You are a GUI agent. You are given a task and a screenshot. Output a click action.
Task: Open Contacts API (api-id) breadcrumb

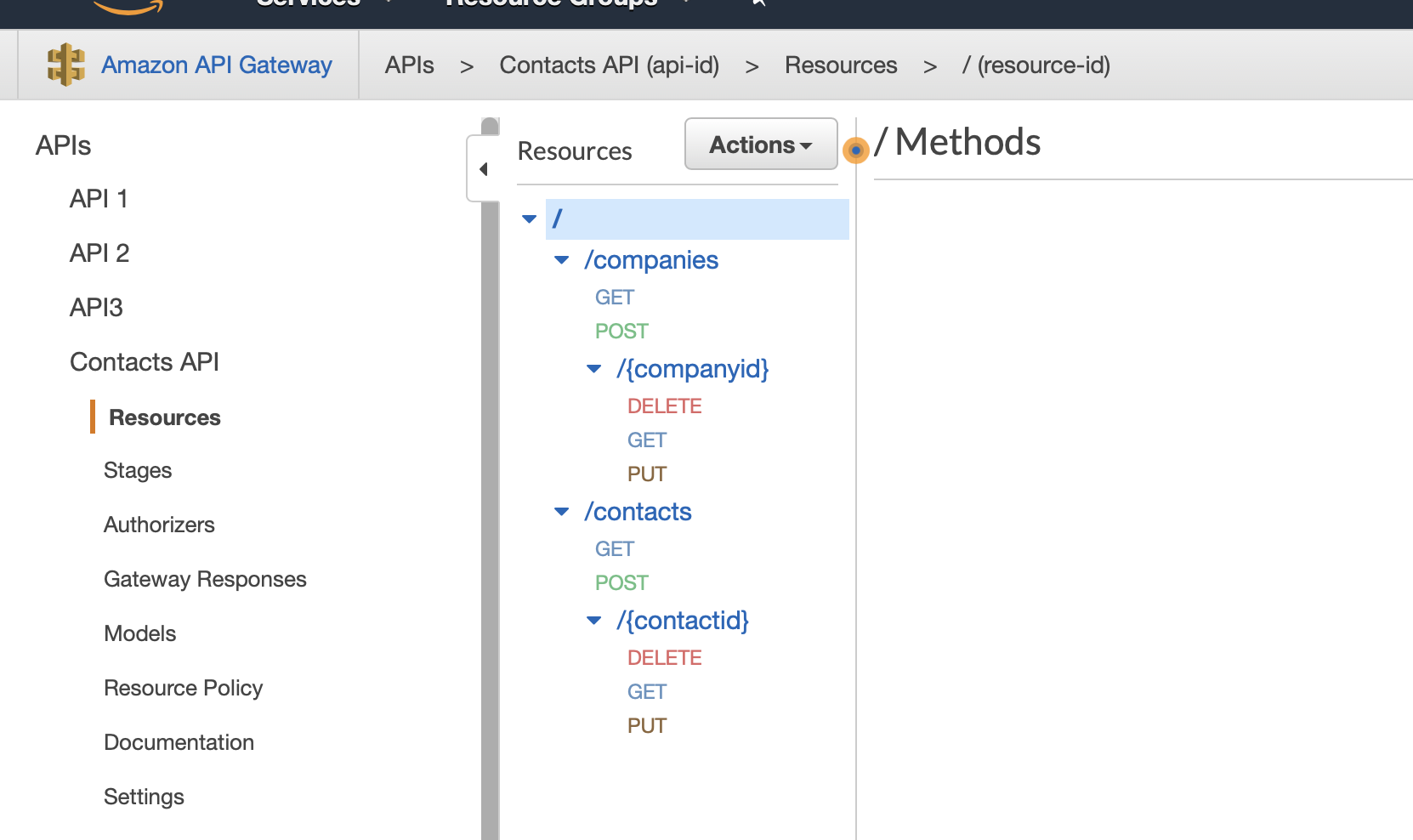[x=609, y=65]
